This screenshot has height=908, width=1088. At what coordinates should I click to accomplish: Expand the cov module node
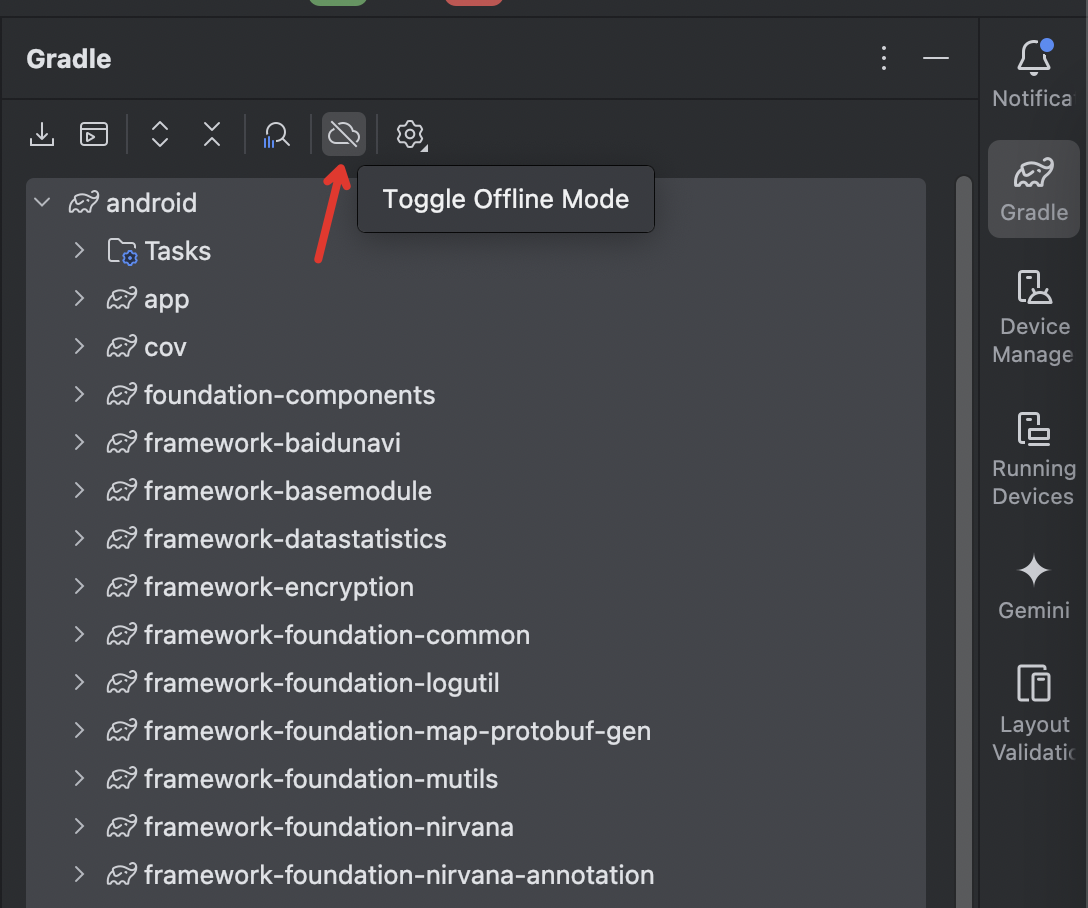click(x=79, y=346)
